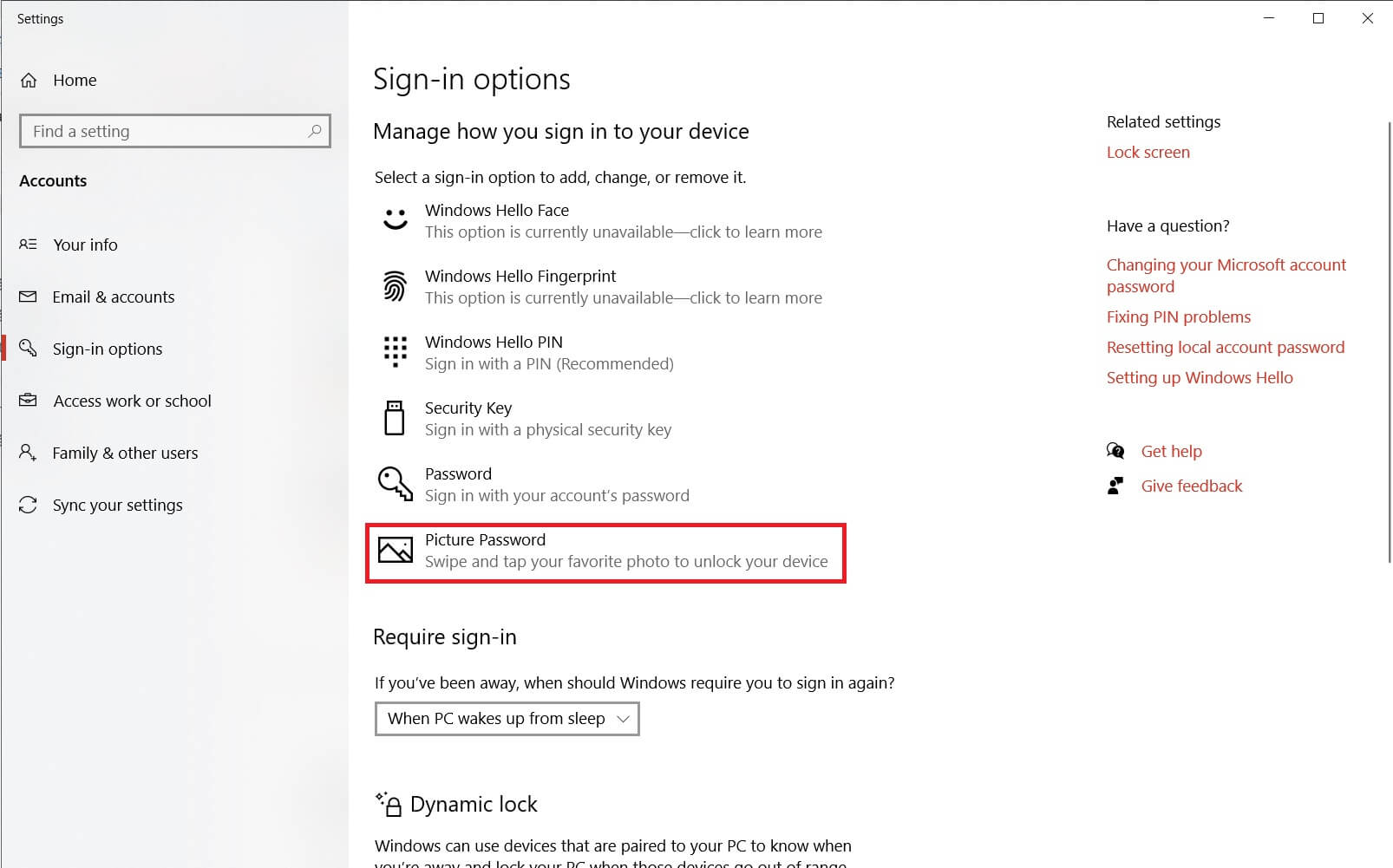Go to Home in settings sidebar
This screenshot has width=1393, height=868.
pyautogui.click(x=75, y=80)
